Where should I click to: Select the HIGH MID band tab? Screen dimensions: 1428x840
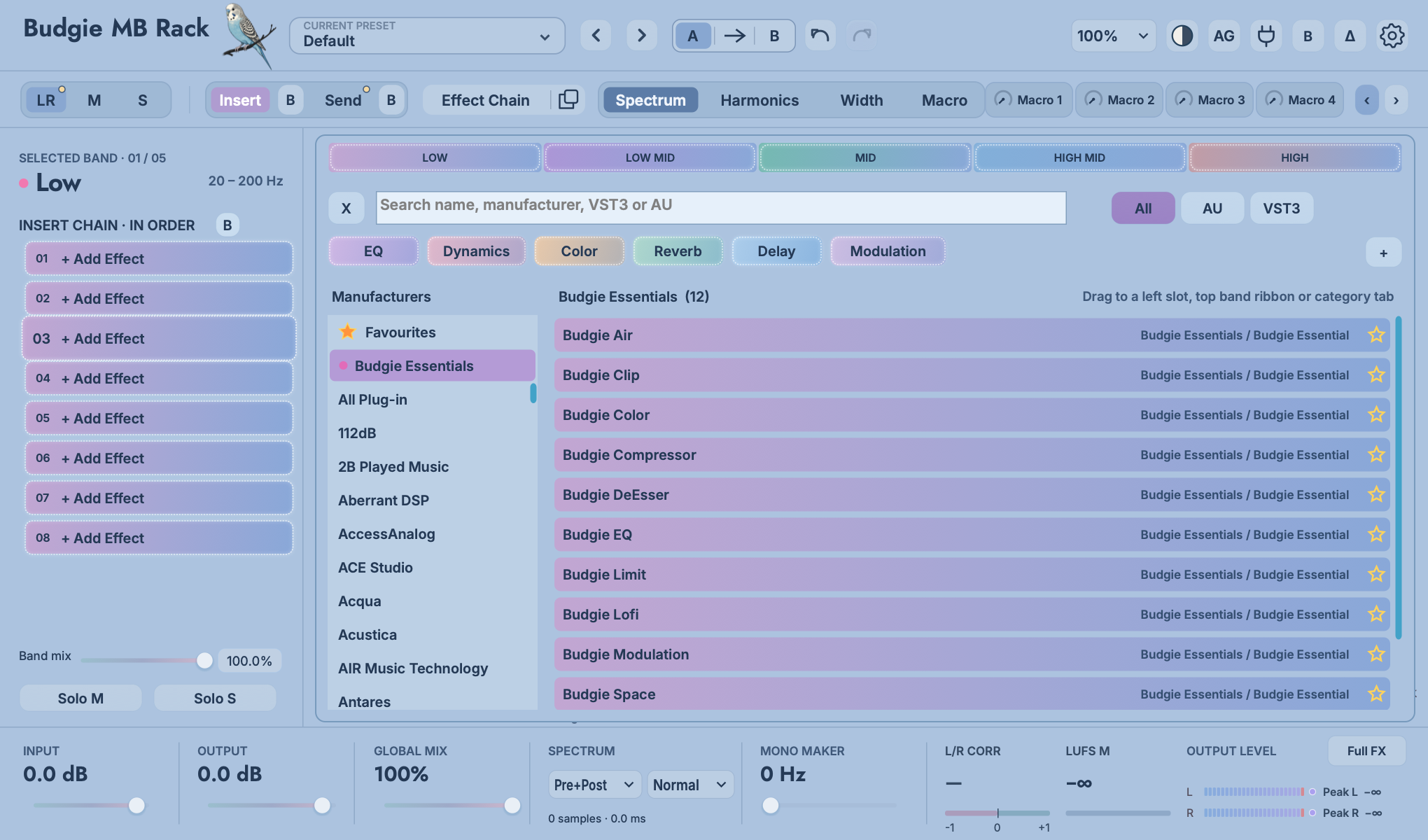pyautogui.click(x=1079, y=157)
